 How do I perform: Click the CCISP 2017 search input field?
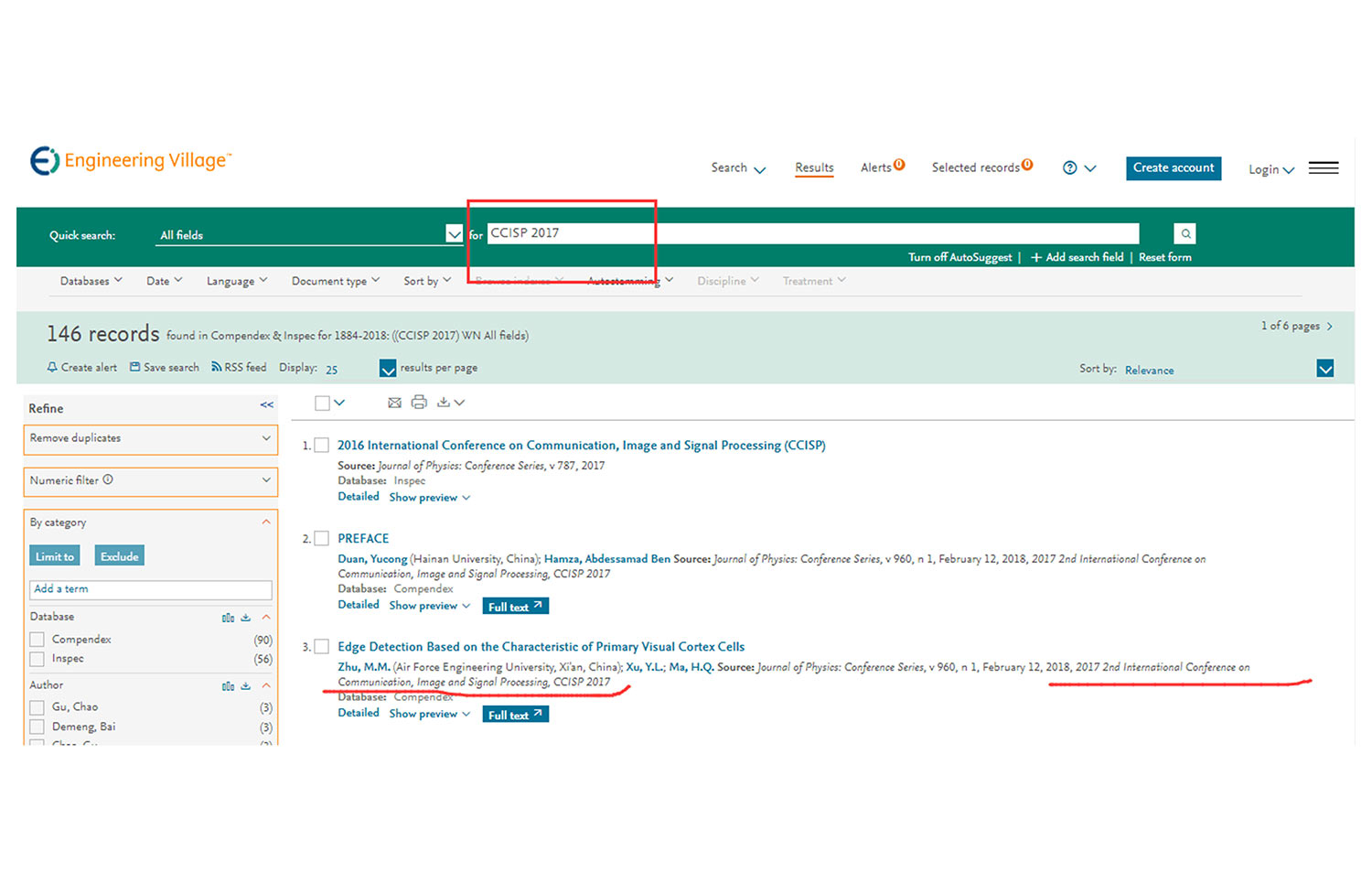(811, 233)
